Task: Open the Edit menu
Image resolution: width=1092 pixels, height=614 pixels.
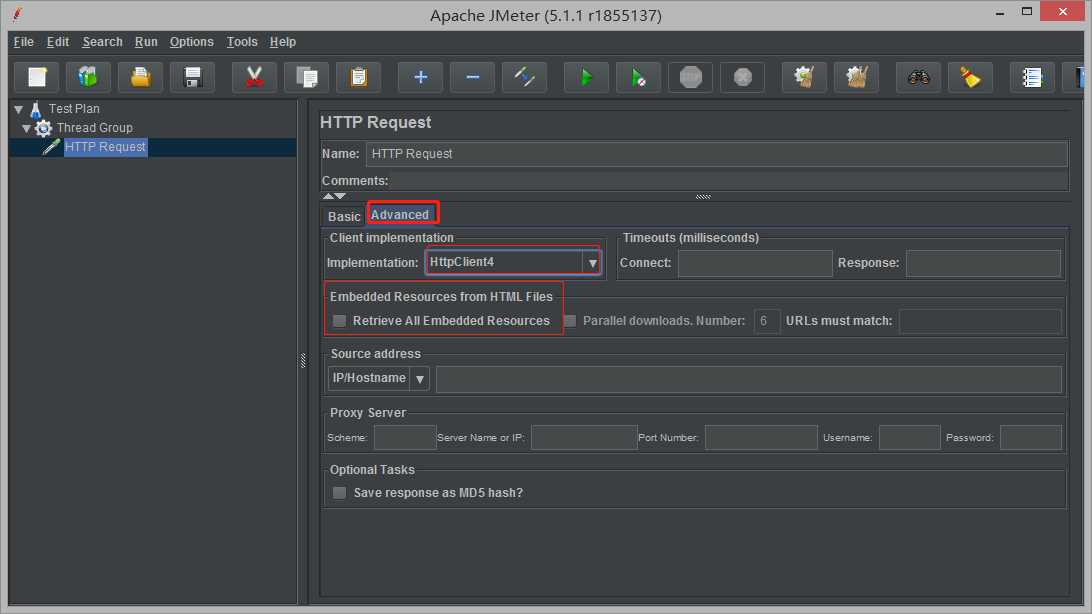Action: tap(58, 42)
